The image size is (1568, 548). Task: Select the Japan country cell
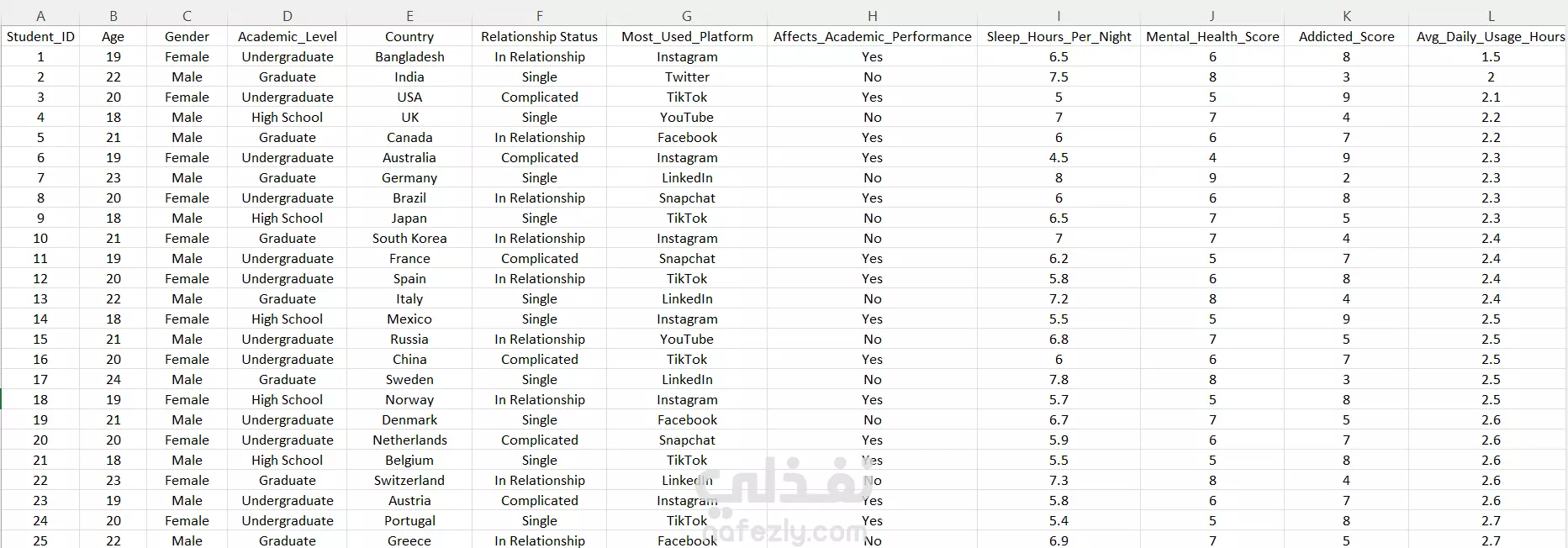[409, 218]
